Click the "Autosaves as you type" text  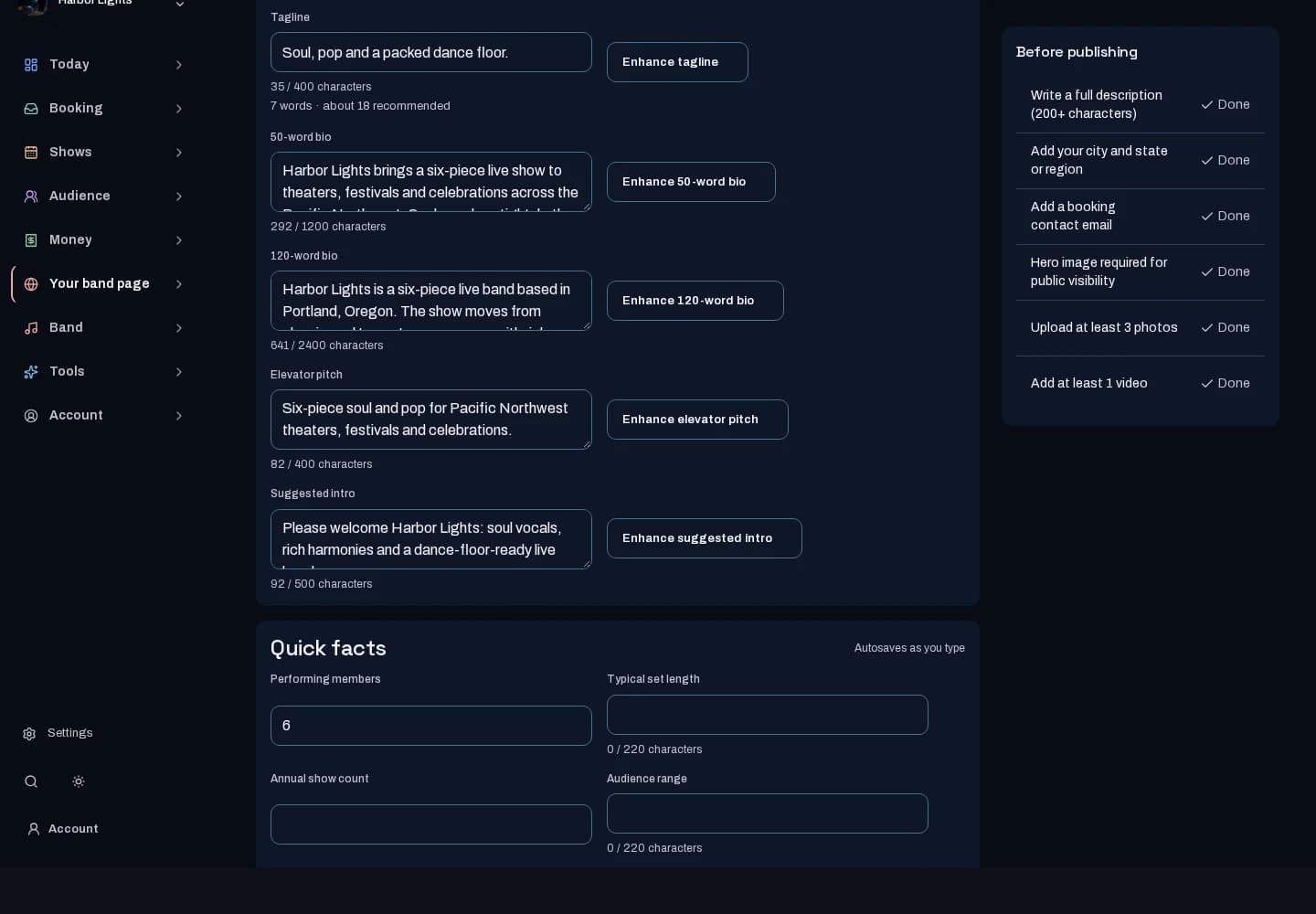click(x=909, y=648)
